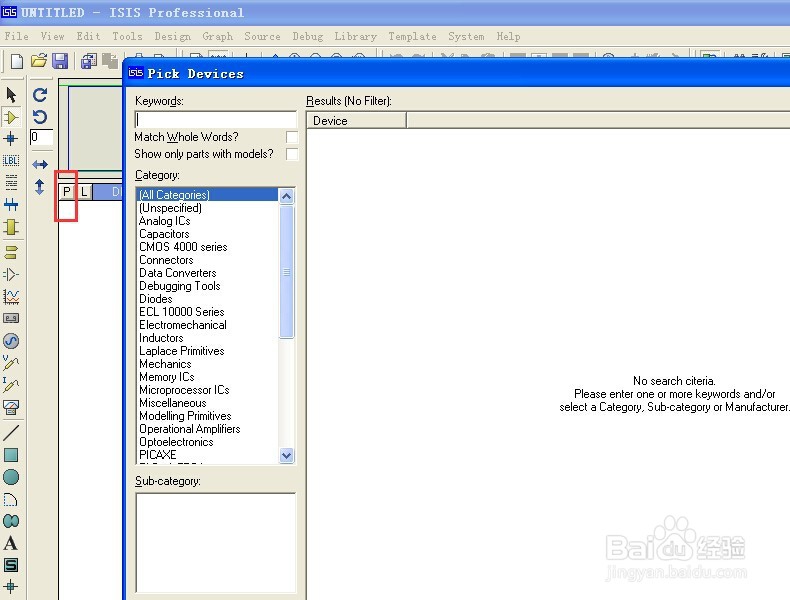Focus the Keywords search field
This screenshot has height=600, width=790.
pyautogui.click(x=216, y=120)
